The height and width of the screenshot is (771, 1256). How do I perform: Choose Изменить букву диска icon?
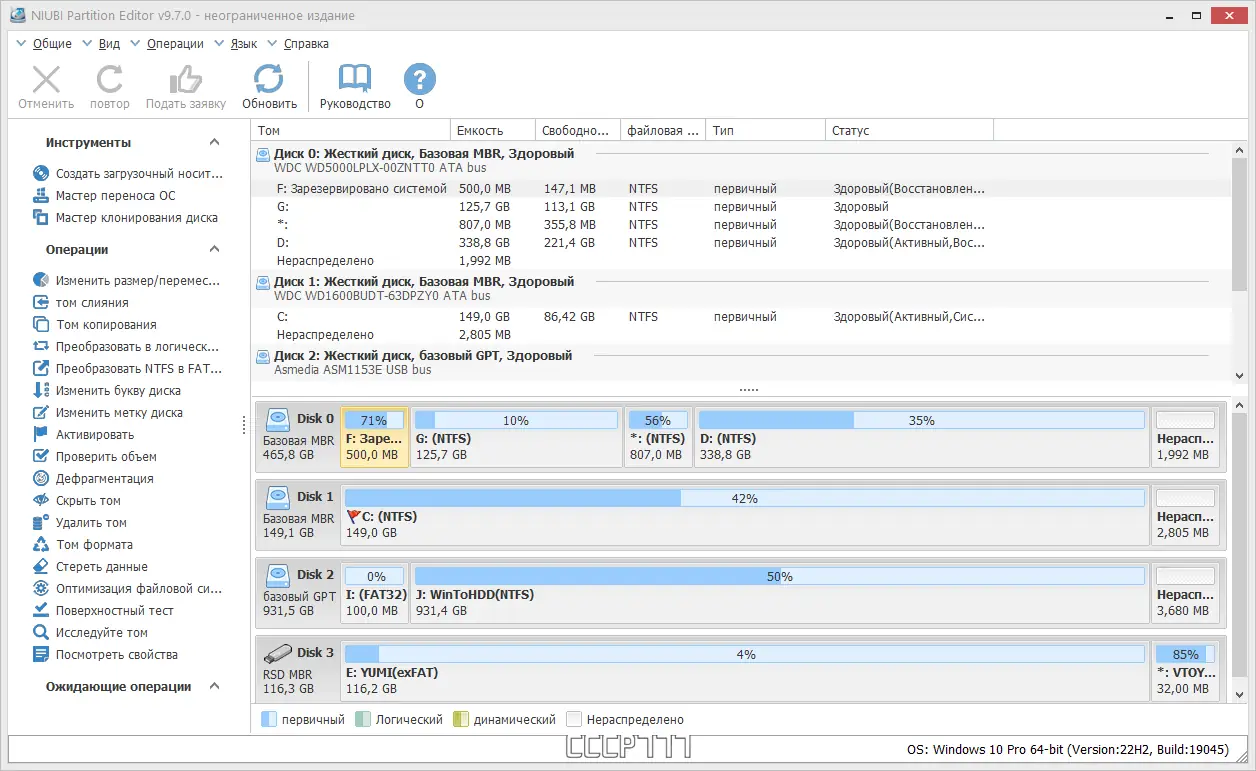[41, 391]
